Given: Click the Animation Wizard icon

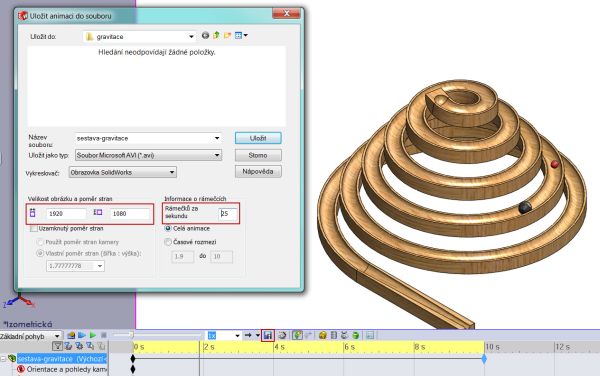Looking at the screenshot, I should [x=282, y=335].
